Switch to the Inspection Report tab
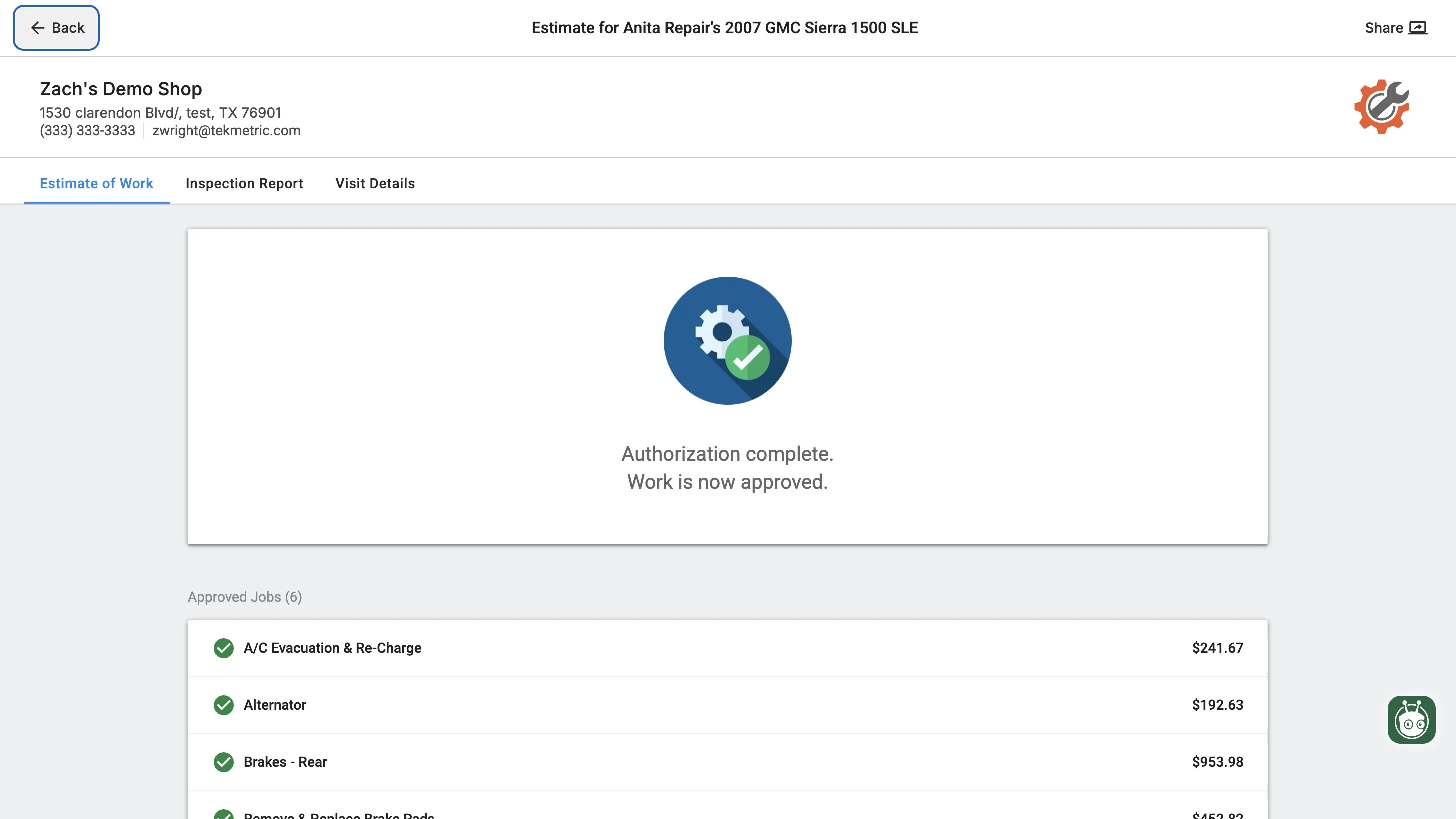Viewport: 1456px width, 819px height. coord(244,183)
